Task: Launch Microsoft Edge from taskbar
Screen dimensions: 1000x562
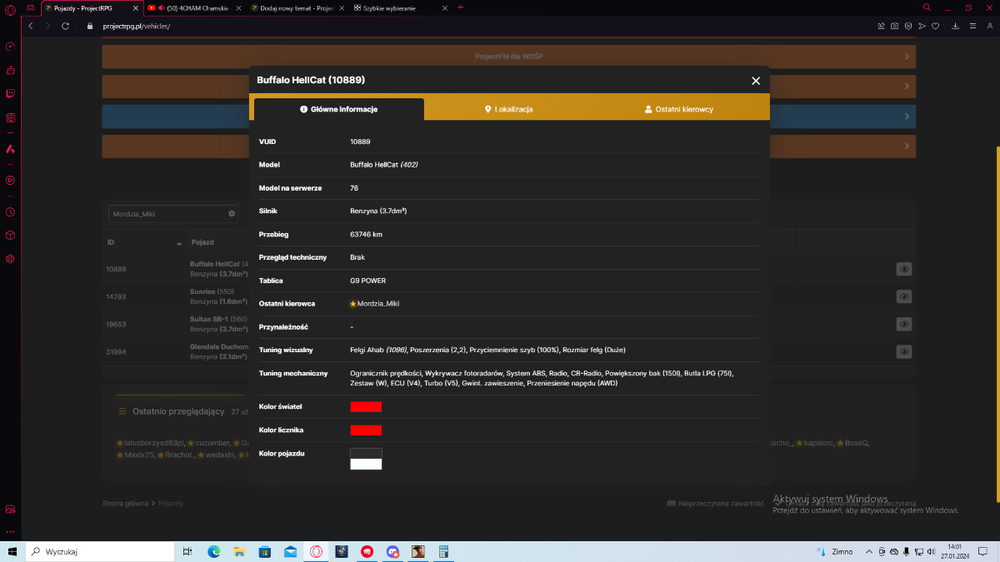Action: pos(214,552)
